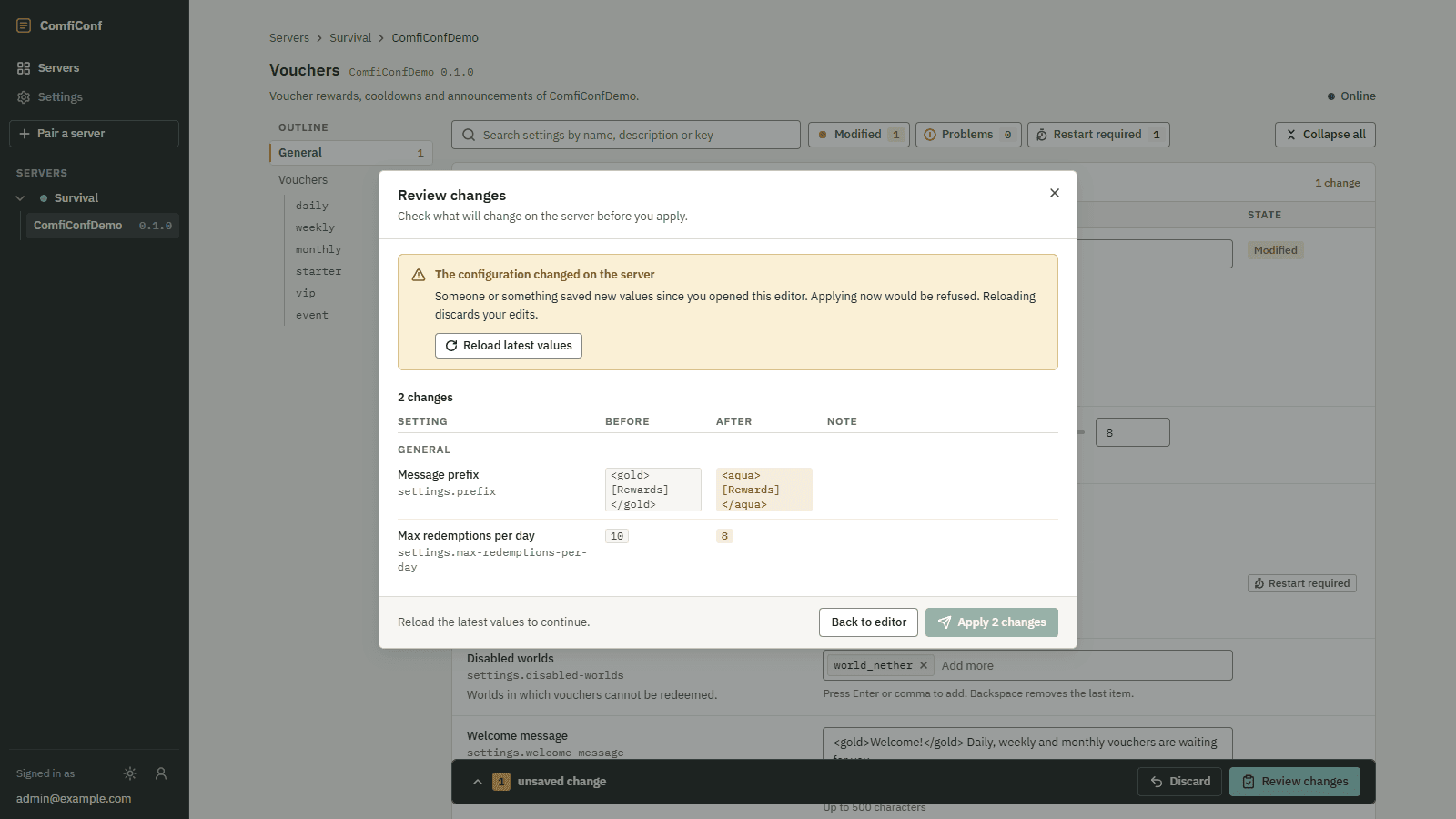
Task: Close the Review changes dialog
Action: pos(1055,193)
